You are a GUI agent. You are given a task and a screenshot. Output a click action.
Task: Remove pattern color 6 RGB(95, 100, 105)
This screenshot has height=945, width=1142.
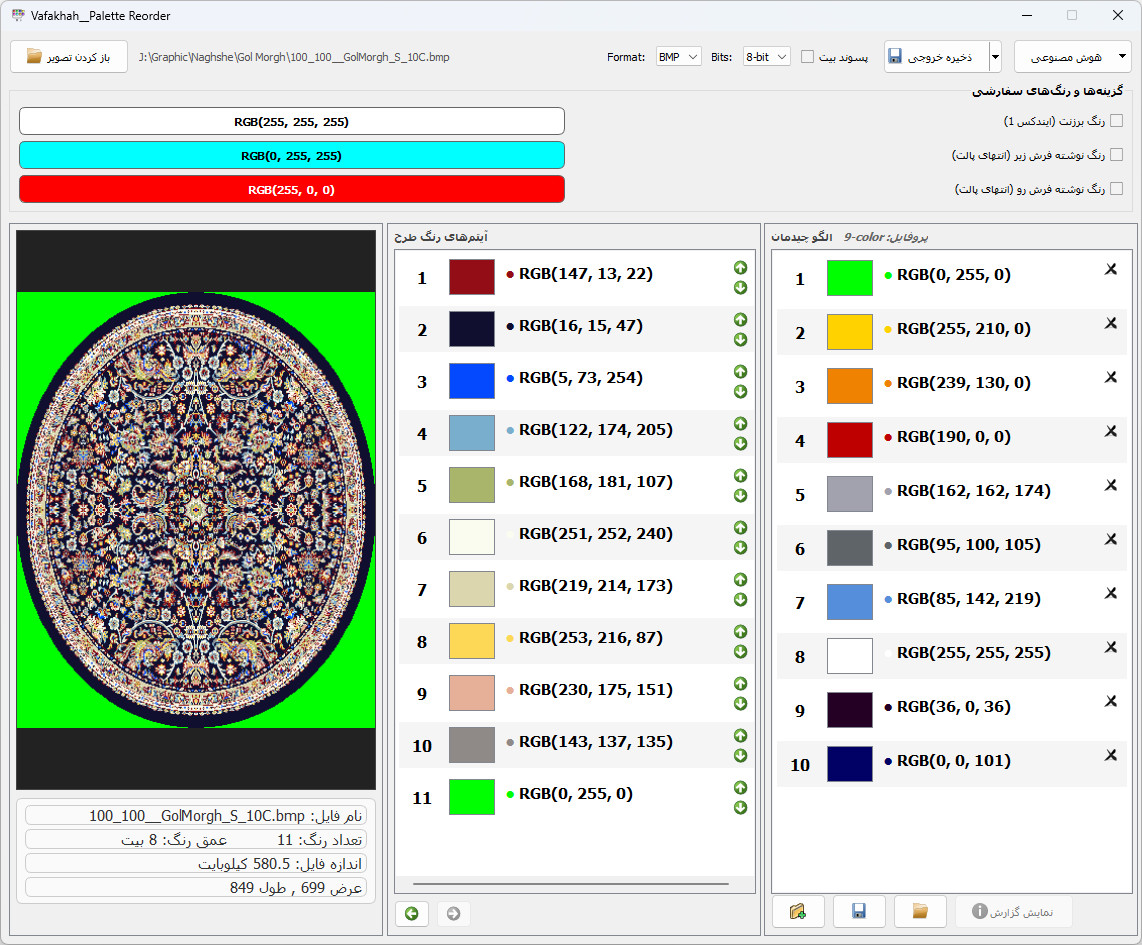click(x=1111, y=539)
